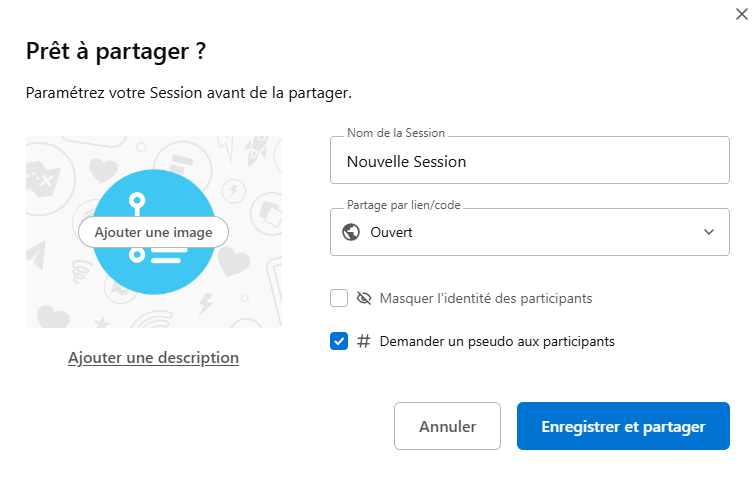Select the Masquer l'identité des participants label
This screenshot has width=754, height=477.
[486, 298]
